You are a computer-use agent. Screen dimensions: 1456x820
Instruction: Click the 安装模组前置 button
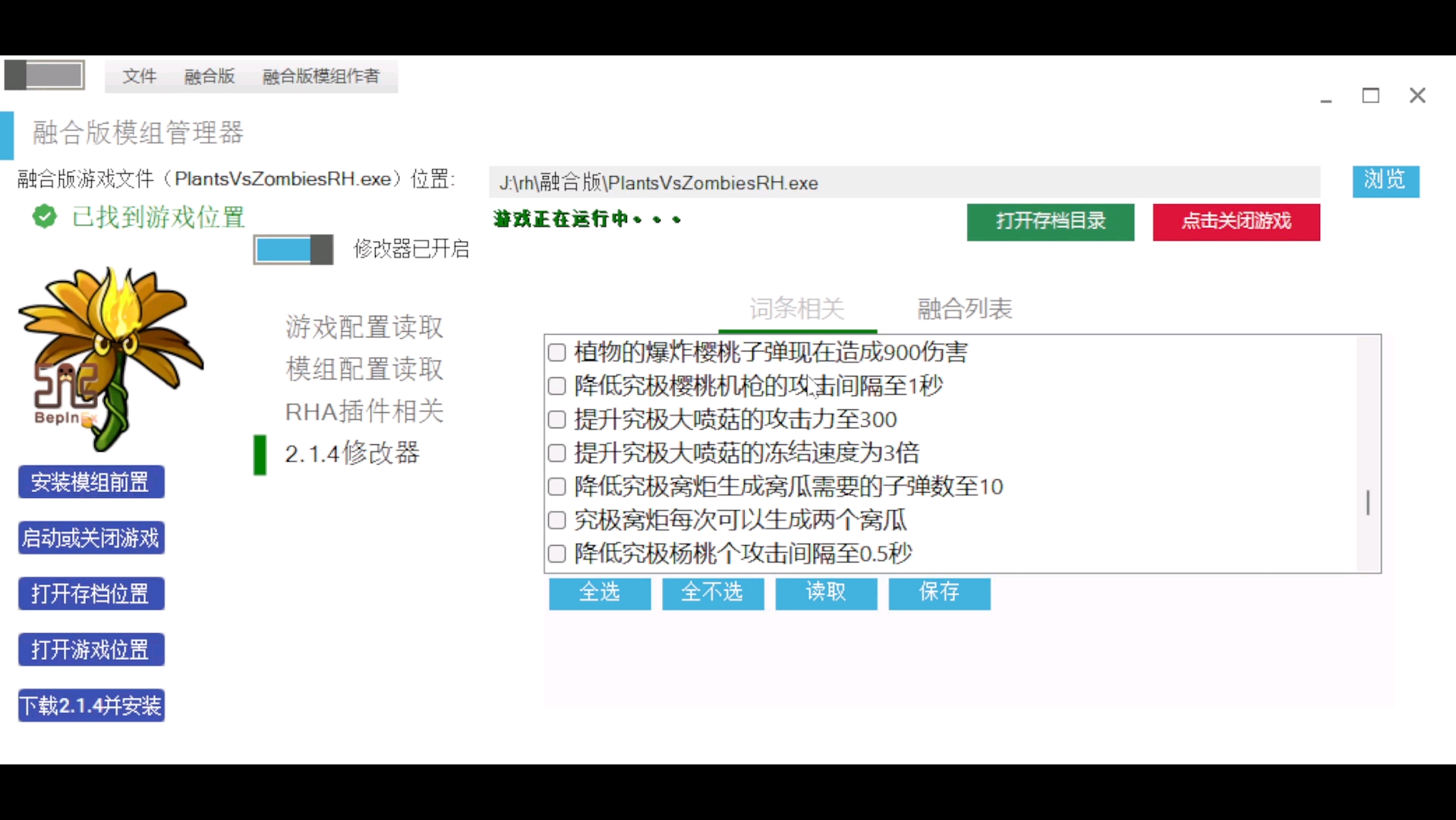91,482
